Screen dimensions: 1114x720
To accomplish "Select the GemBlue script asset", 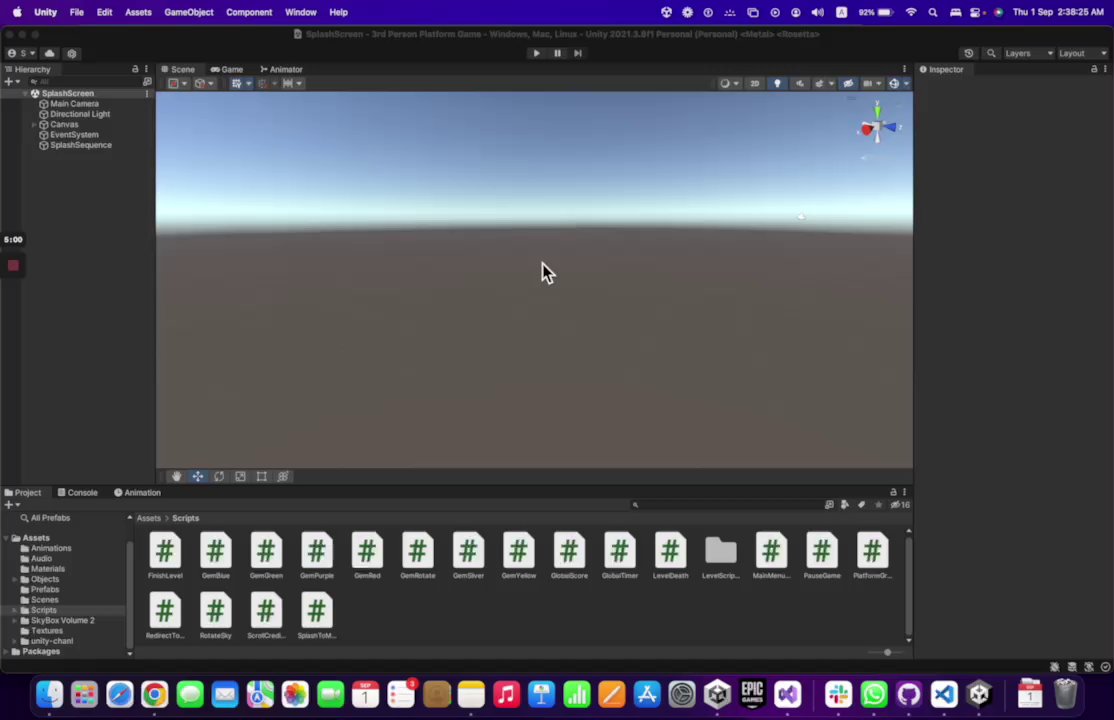I will (x=215, y=555).
